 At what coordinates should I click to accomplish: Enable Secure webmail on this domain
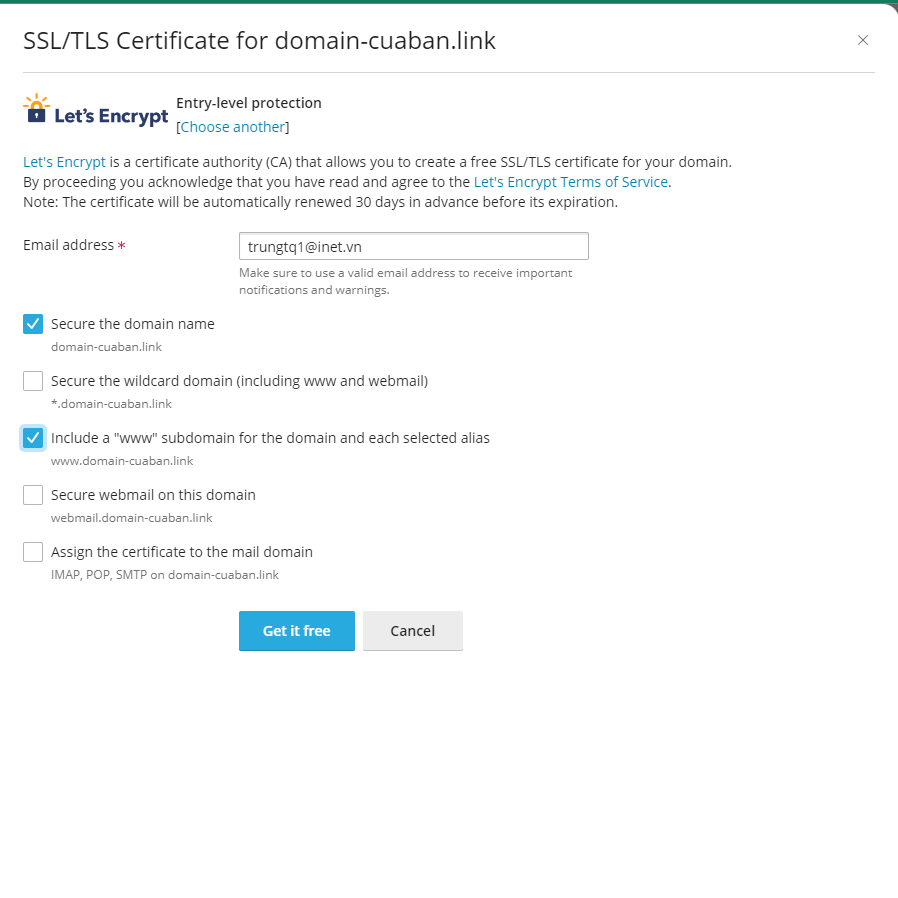click(x=33, y=495)
